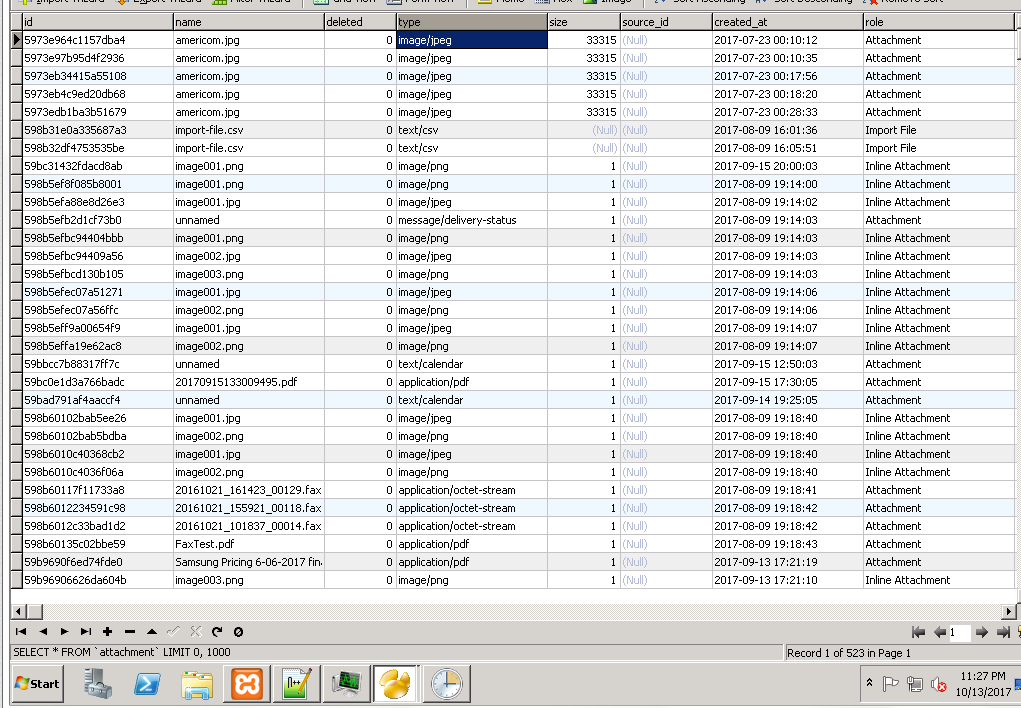Click the delete record minus icon
Viewport: 1021px width, 708px height.
[129, 632]
